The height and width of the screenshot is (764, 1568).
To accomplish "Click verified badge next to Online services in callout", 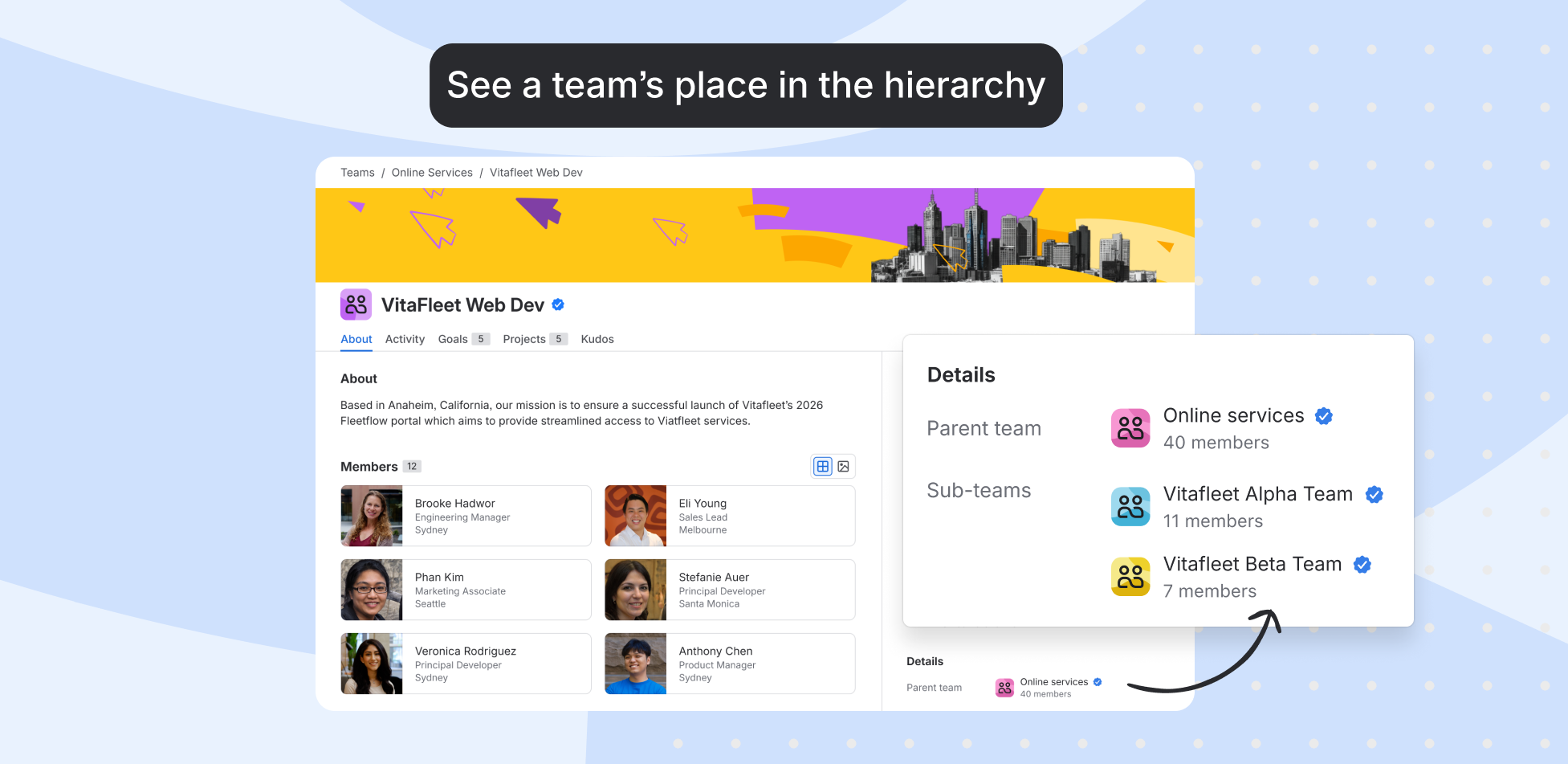I will click(x=1324, y=416).
